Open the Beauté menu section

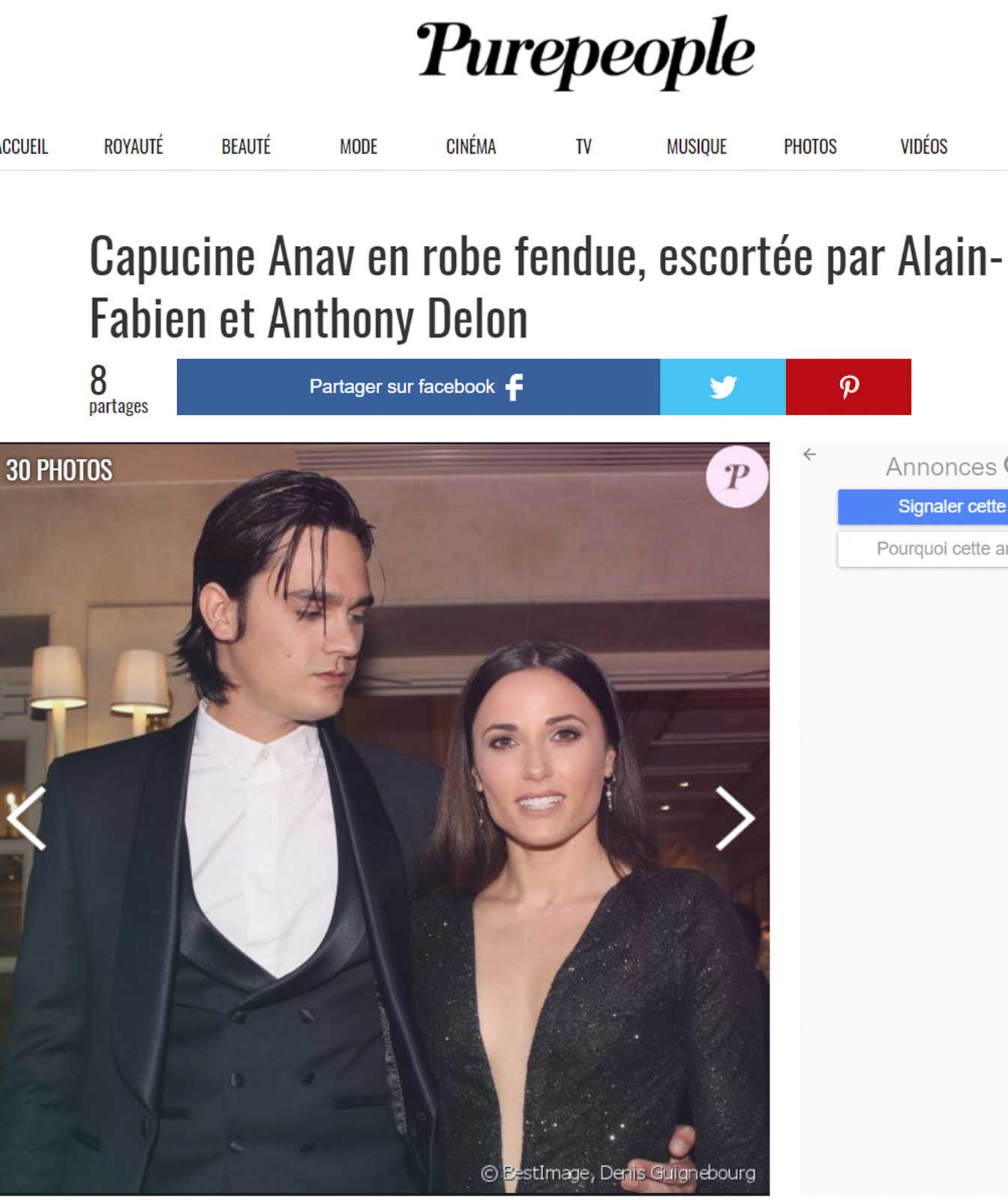tap(246, 146)
